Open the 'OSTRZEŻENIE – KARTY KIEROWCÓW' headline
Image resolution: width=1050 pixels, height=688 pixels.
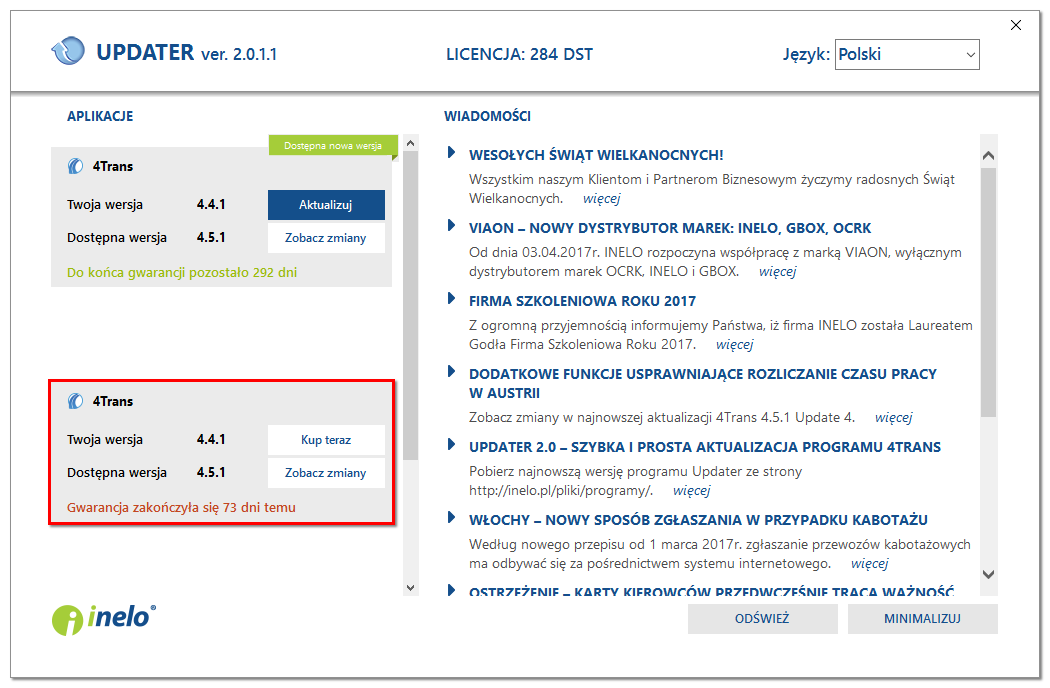[x=711, y=591]
